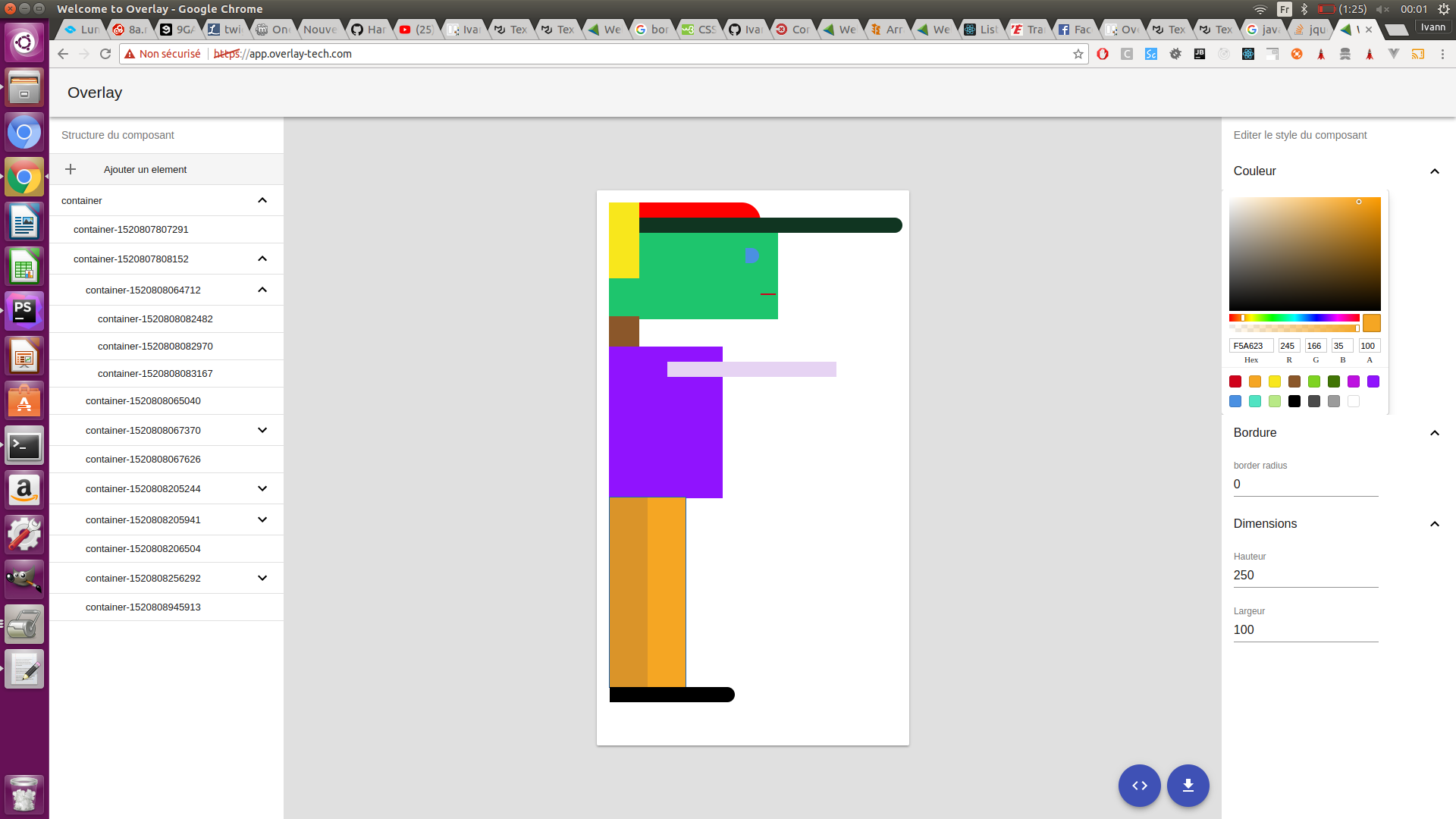Collapse the Bordure section
The image size is (1456, 819).
[1434, 433]
